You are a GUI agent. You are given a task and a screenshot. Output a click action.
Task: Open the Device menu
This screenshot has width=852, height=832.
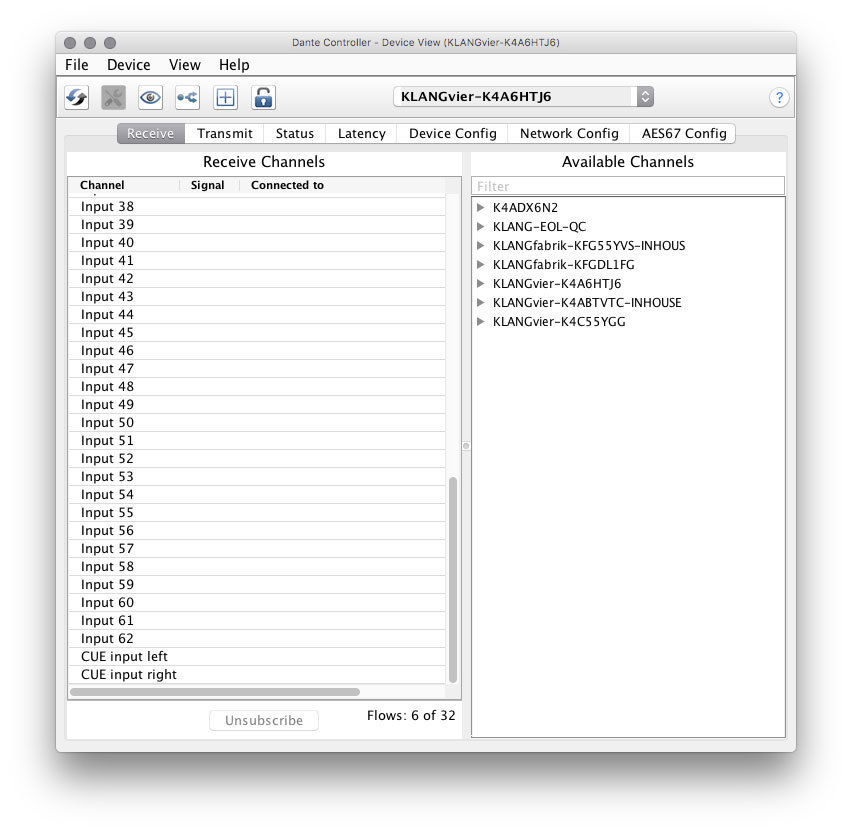tap(129, 65)
